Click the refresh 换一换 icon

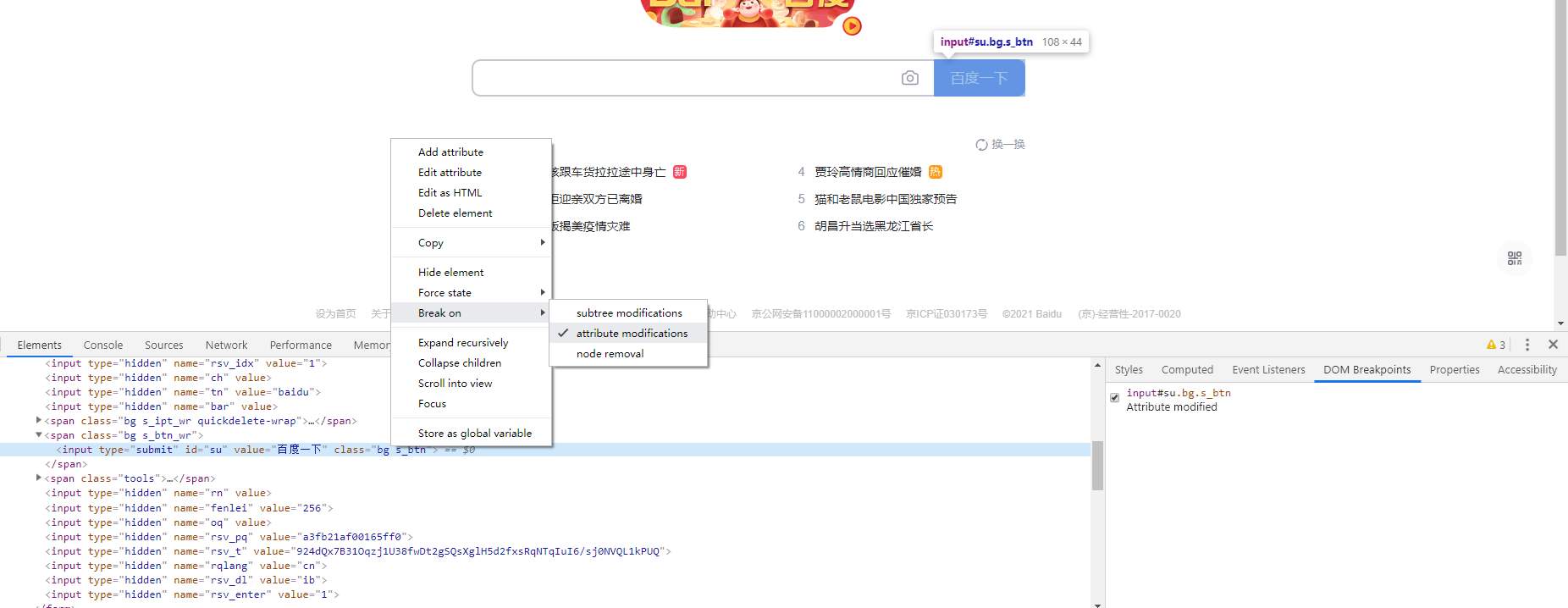pos(981,145)
